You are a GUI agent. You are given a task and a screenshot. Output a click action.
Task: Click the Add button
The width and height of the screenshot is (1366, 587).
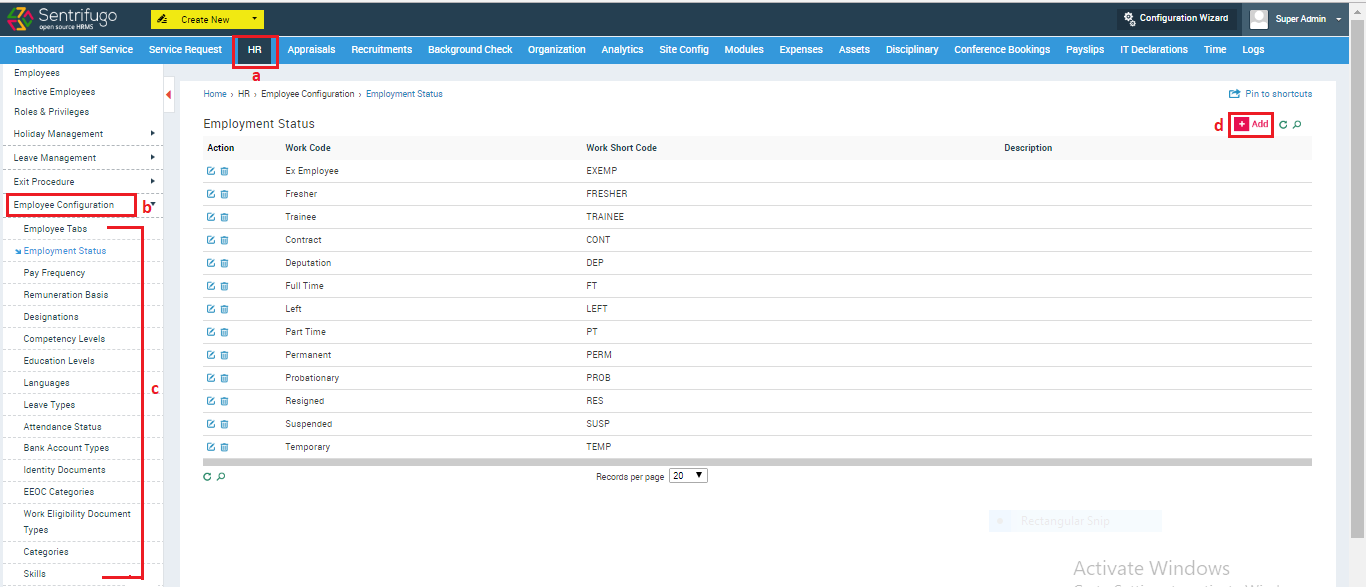[x=1251, y=124]
